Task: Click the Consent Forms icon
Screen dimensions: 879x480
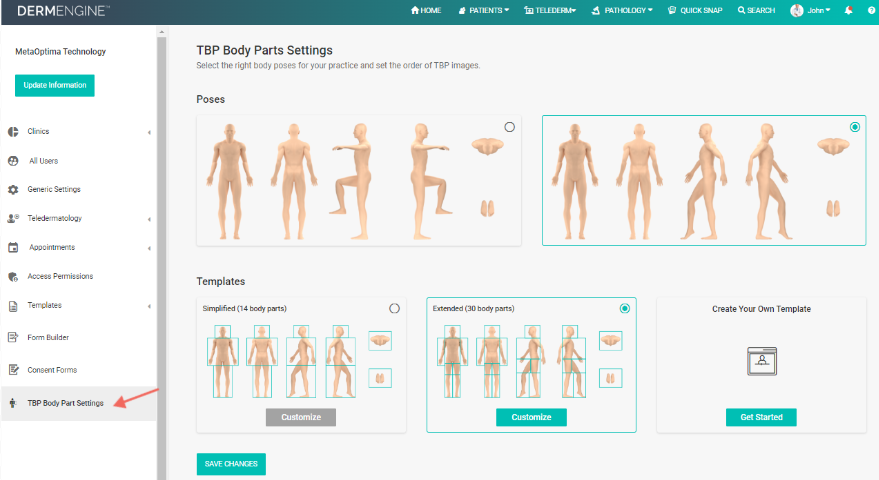Action: click(x=13, y=370)
